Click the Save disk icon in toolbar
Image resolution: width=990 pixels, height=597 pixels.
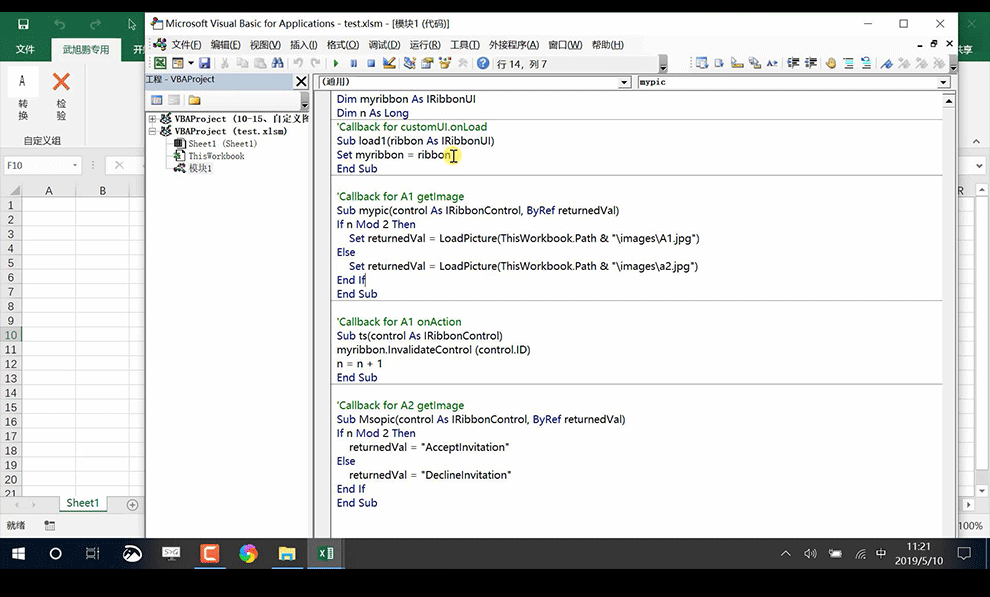pyautogui.click(x=204, y=63)
